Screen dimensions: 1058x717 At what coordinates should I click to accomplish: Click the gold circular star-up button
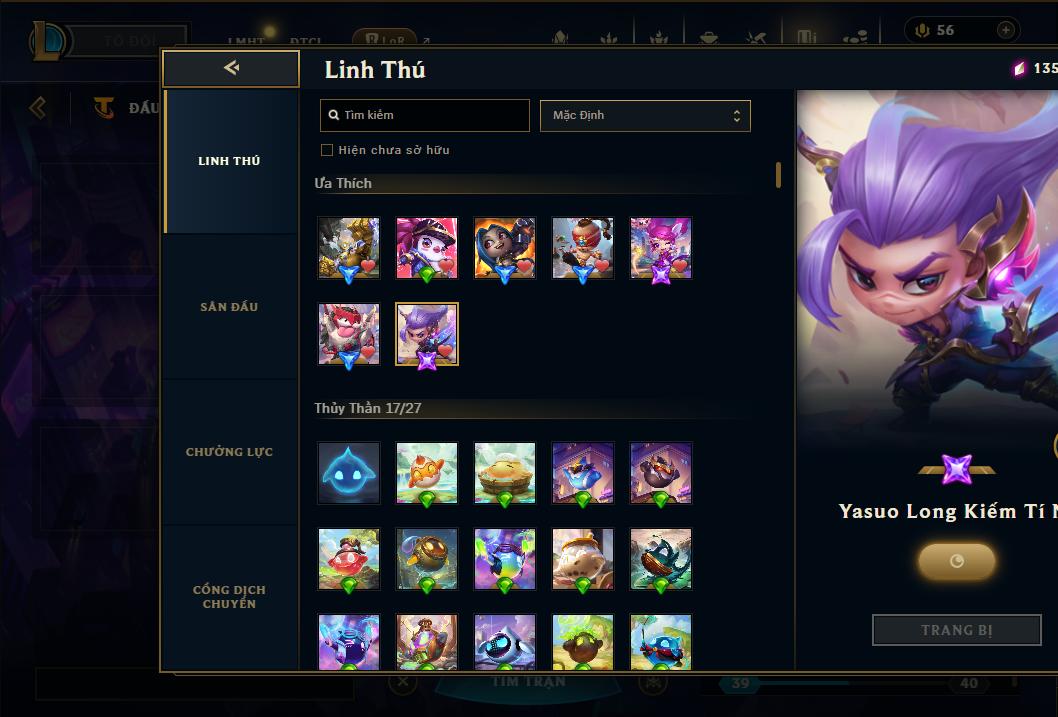point(956,561)
